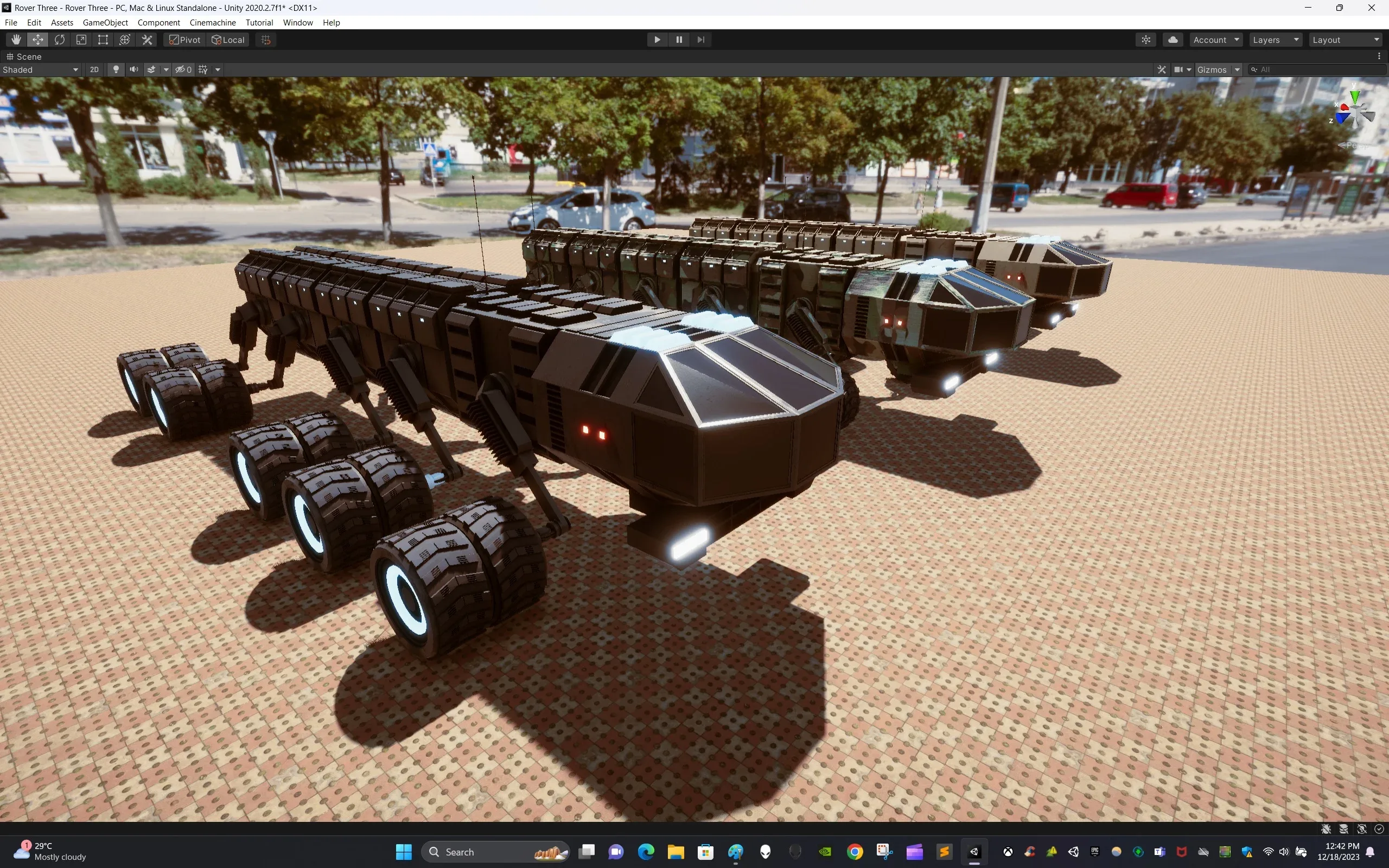This screenshot has width=1389, height=868.
Task: Toggle scene lighting
Action: pos(116,69)
